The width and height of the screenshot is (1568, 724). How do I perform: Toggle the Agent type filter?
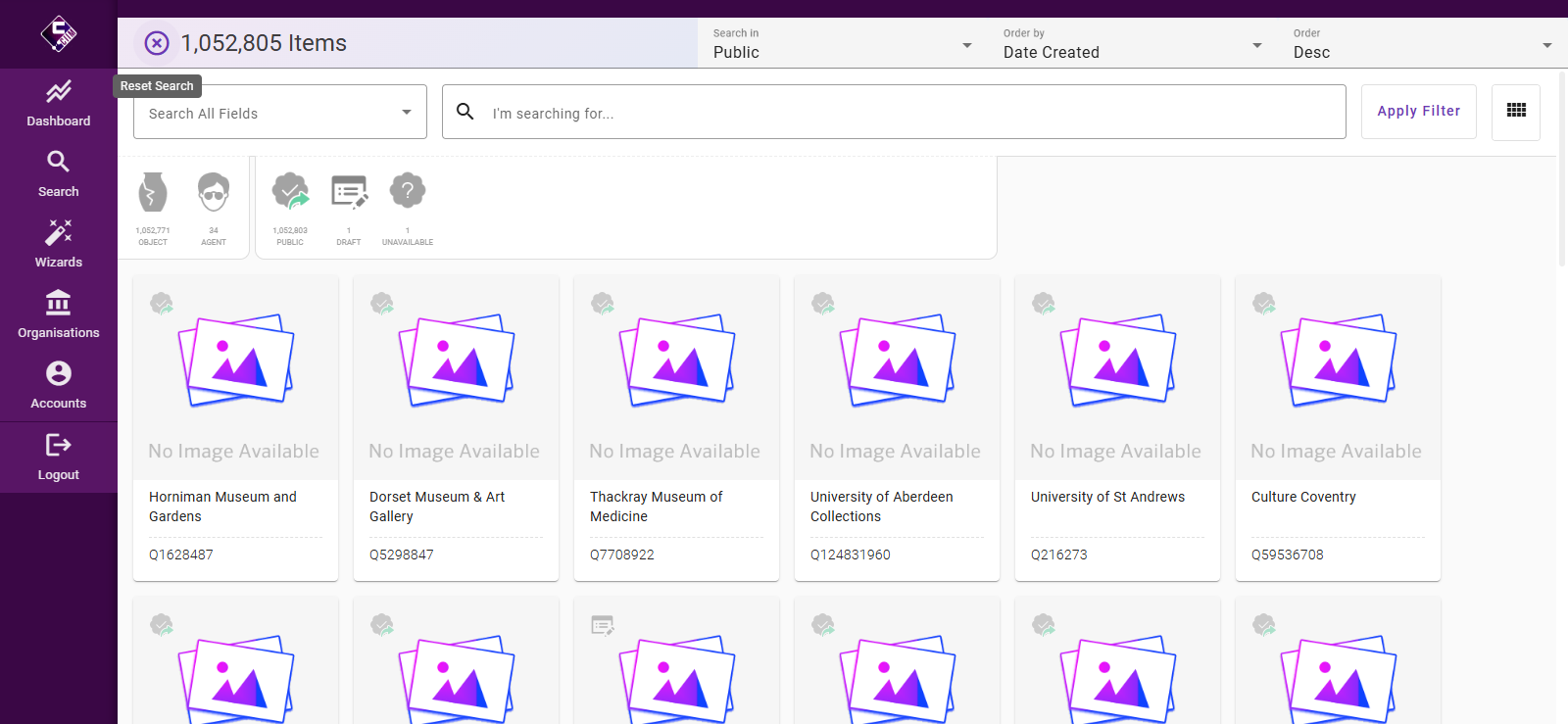pos(214,194)
